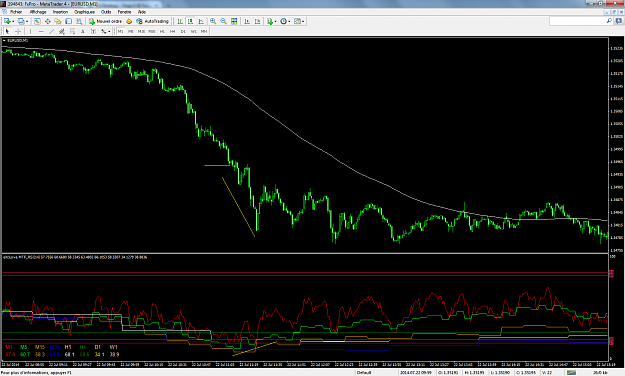The height and width of the screenshot is (376, 625).
Task: Tile the chart windows
Action: (x=234, y=21)
